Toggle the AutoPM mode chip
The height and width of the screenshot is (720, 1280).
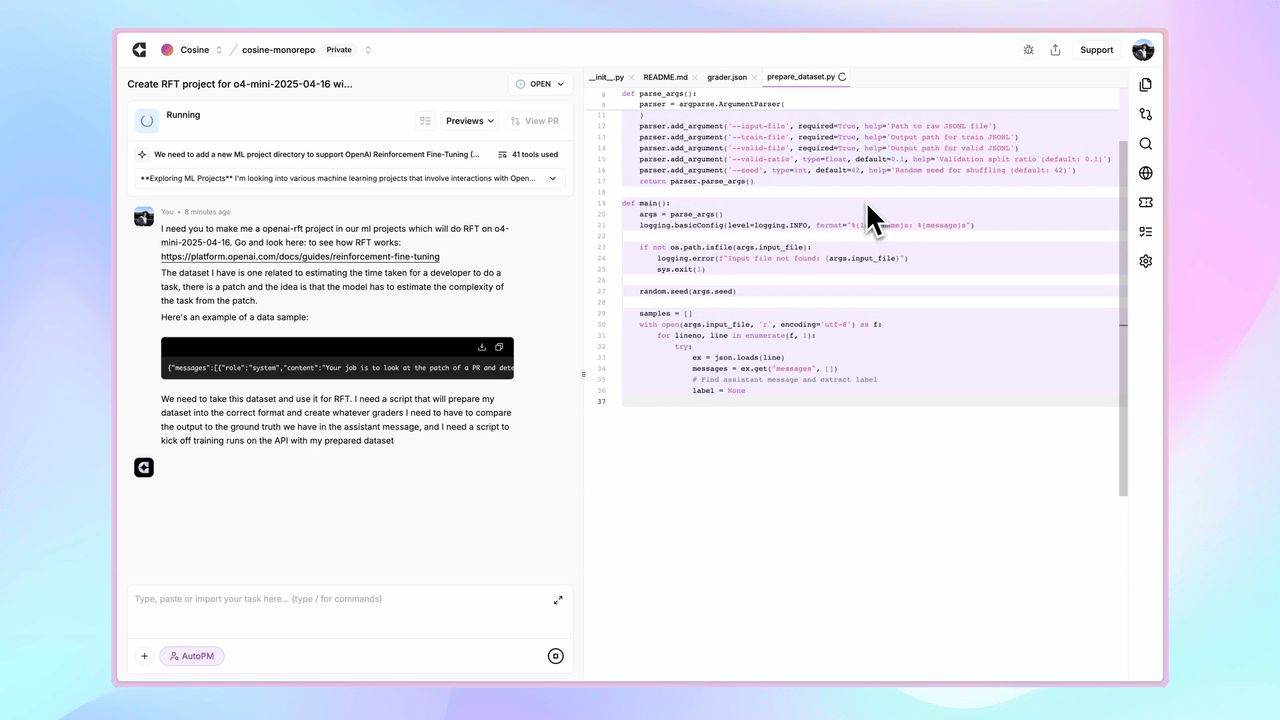(192, 656)
